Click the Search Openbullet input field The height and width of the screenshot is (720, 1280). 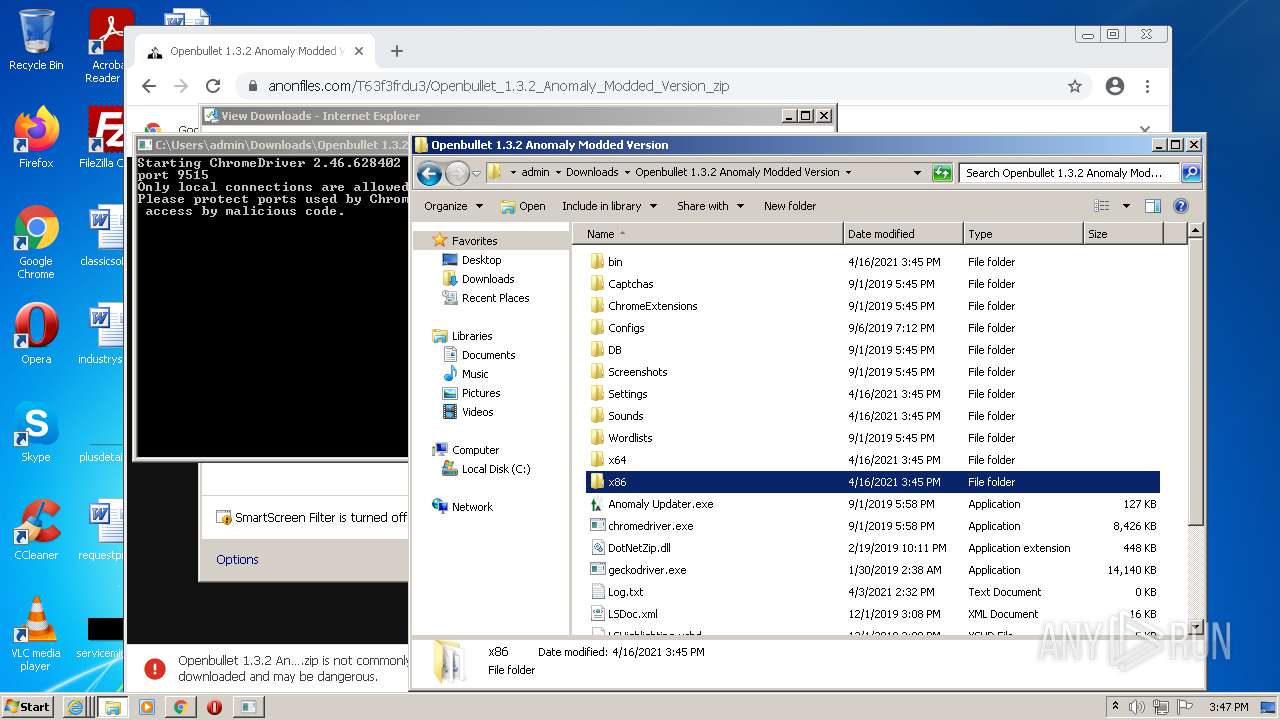[1070, 173]
